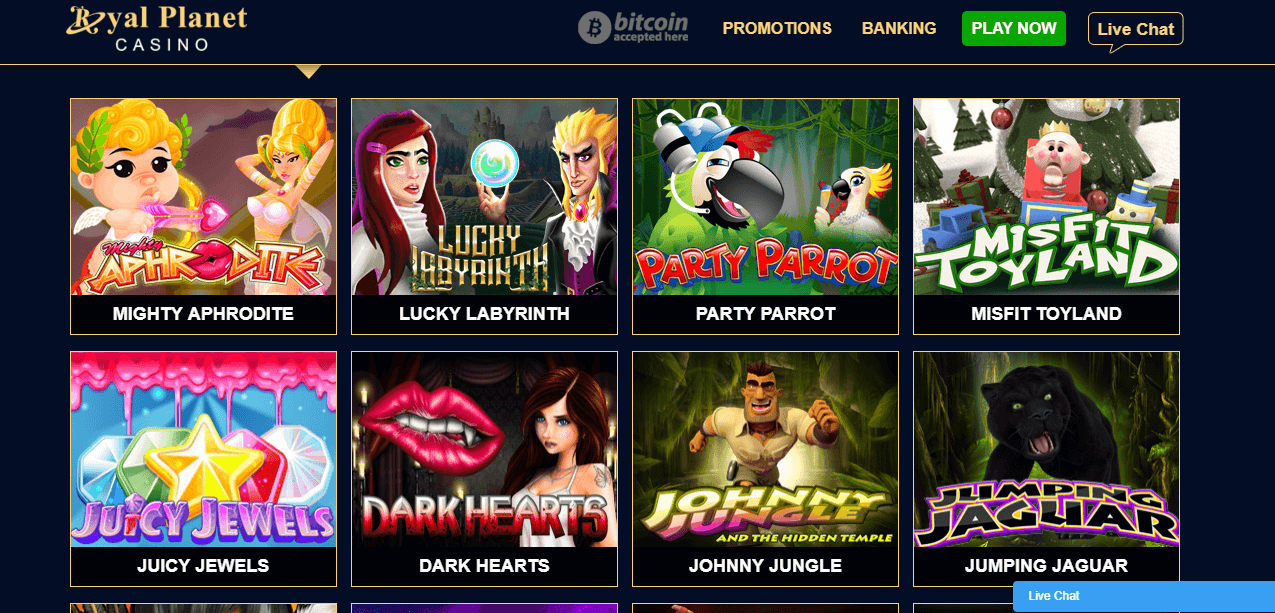1275x613 pixels.
Task: Open the Party Parrot game thumbnail
Action: coord(765,197)
